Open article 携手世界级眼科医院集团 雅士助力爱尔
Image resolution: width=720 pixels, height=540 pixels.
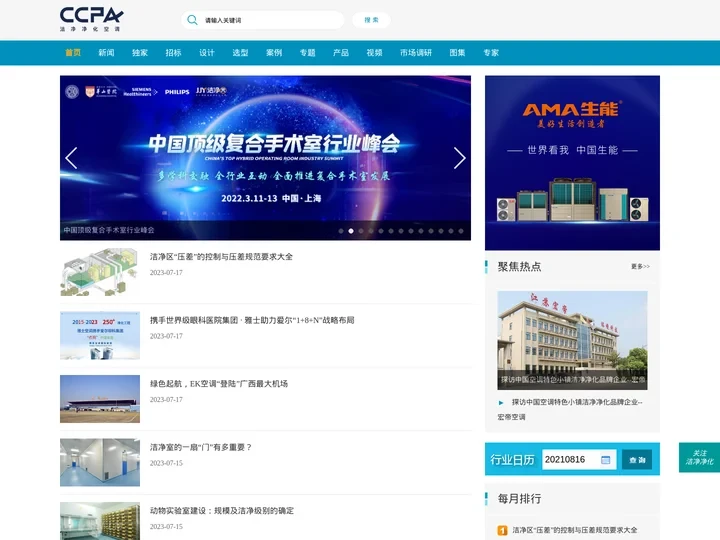(252, 320)
